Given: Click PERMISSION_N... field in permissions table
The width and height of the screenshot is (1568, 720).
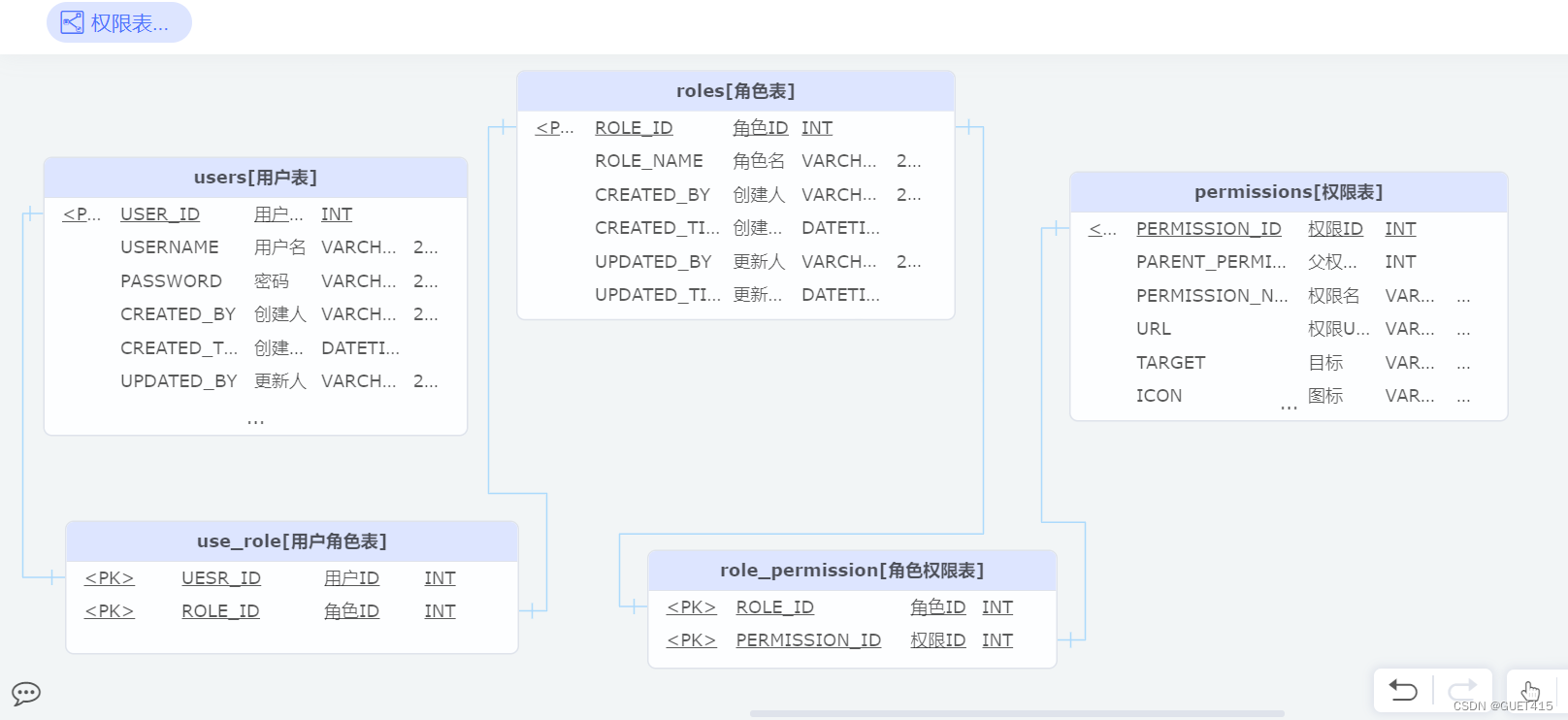Looking at the screenshot, I should pos(1212,296).
